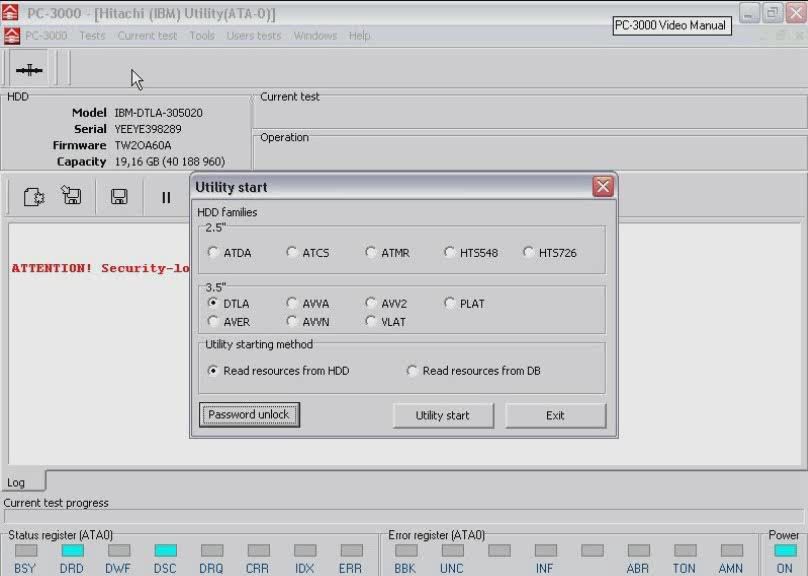Click the DRD status register indicator
The height and width of the screenshot is (576, 808).
point(73,551)
